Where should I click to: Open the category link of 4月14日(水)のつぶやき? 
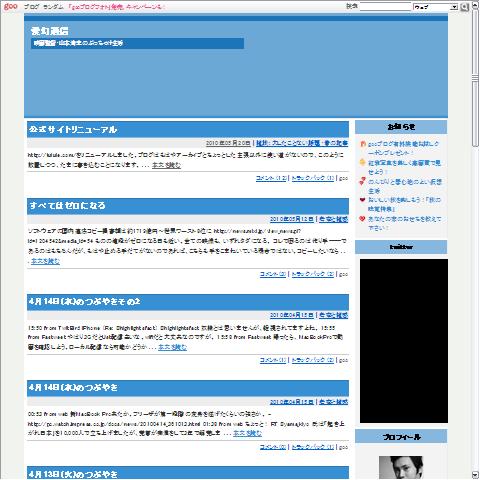[x=333, y=402]
